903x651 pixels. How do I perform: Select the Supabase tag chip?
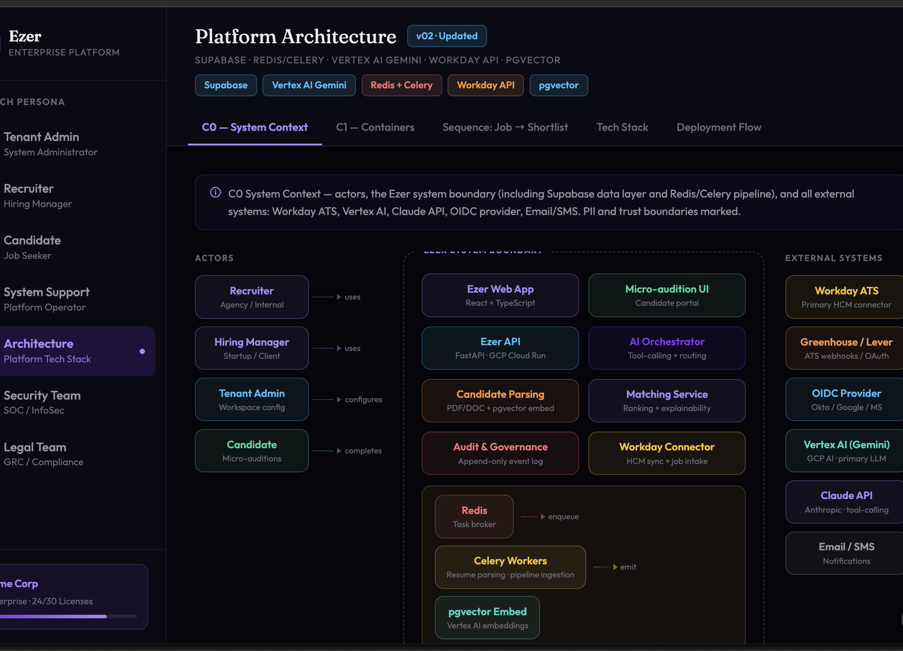click(x=226, y=85)
